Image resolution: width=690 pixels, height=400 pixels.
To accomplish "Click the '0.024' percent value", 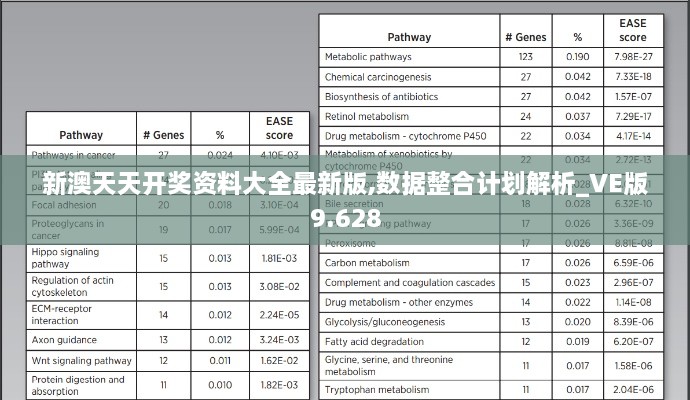I will click(x=220, y=155).
